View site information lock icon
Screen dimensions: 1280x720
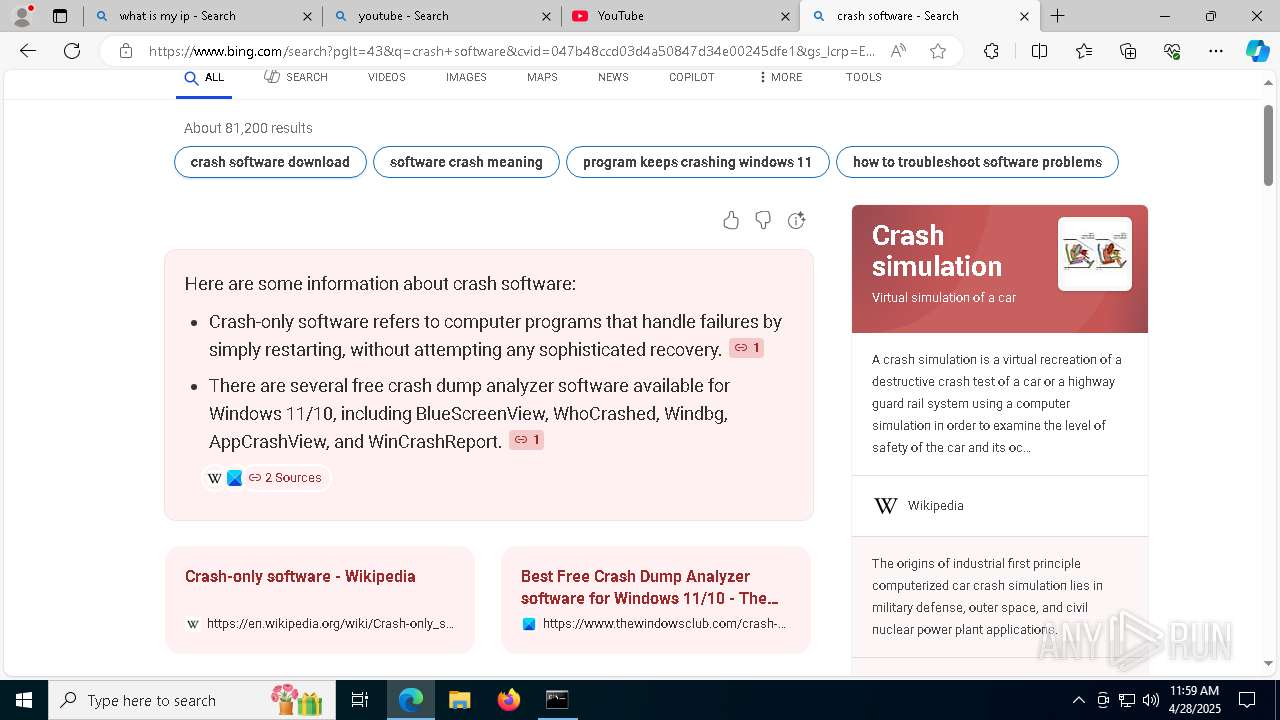coord(125,51)
